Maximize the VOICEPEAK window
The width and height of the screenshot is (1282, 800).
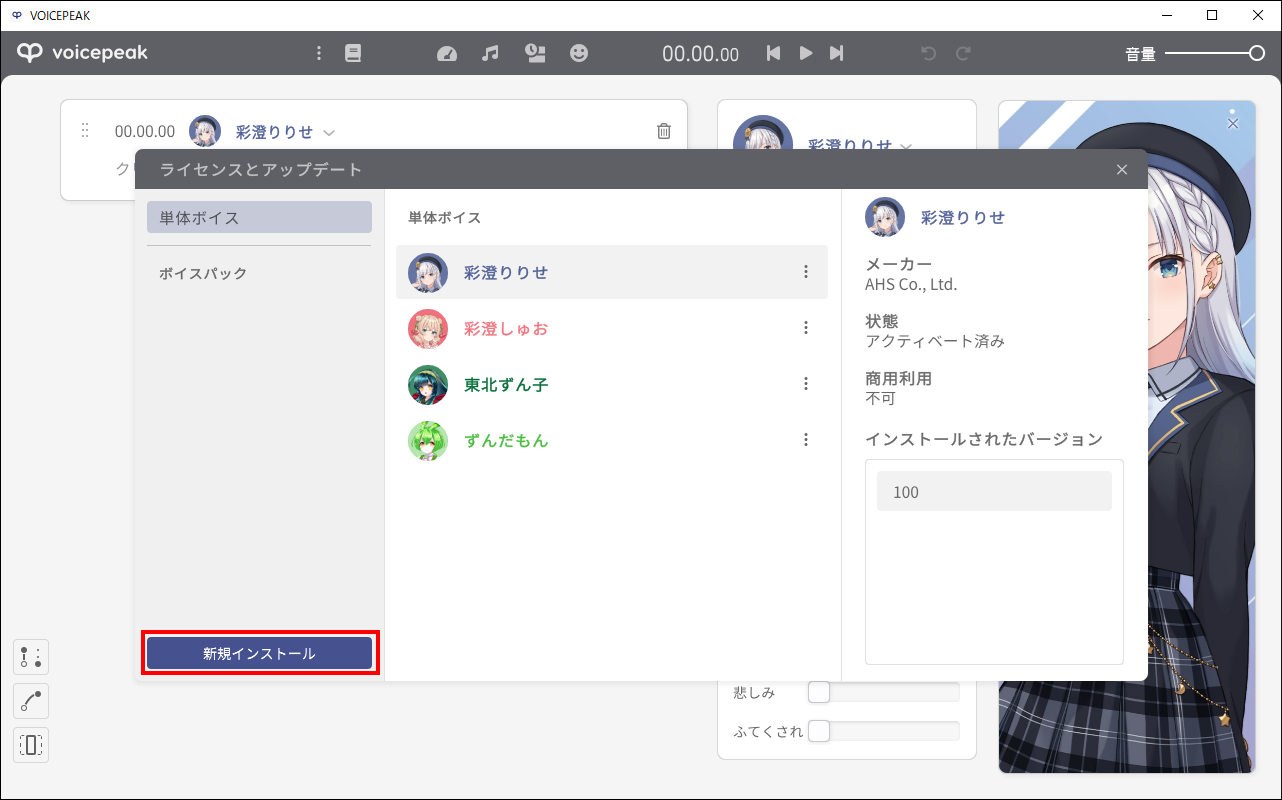1212,15
